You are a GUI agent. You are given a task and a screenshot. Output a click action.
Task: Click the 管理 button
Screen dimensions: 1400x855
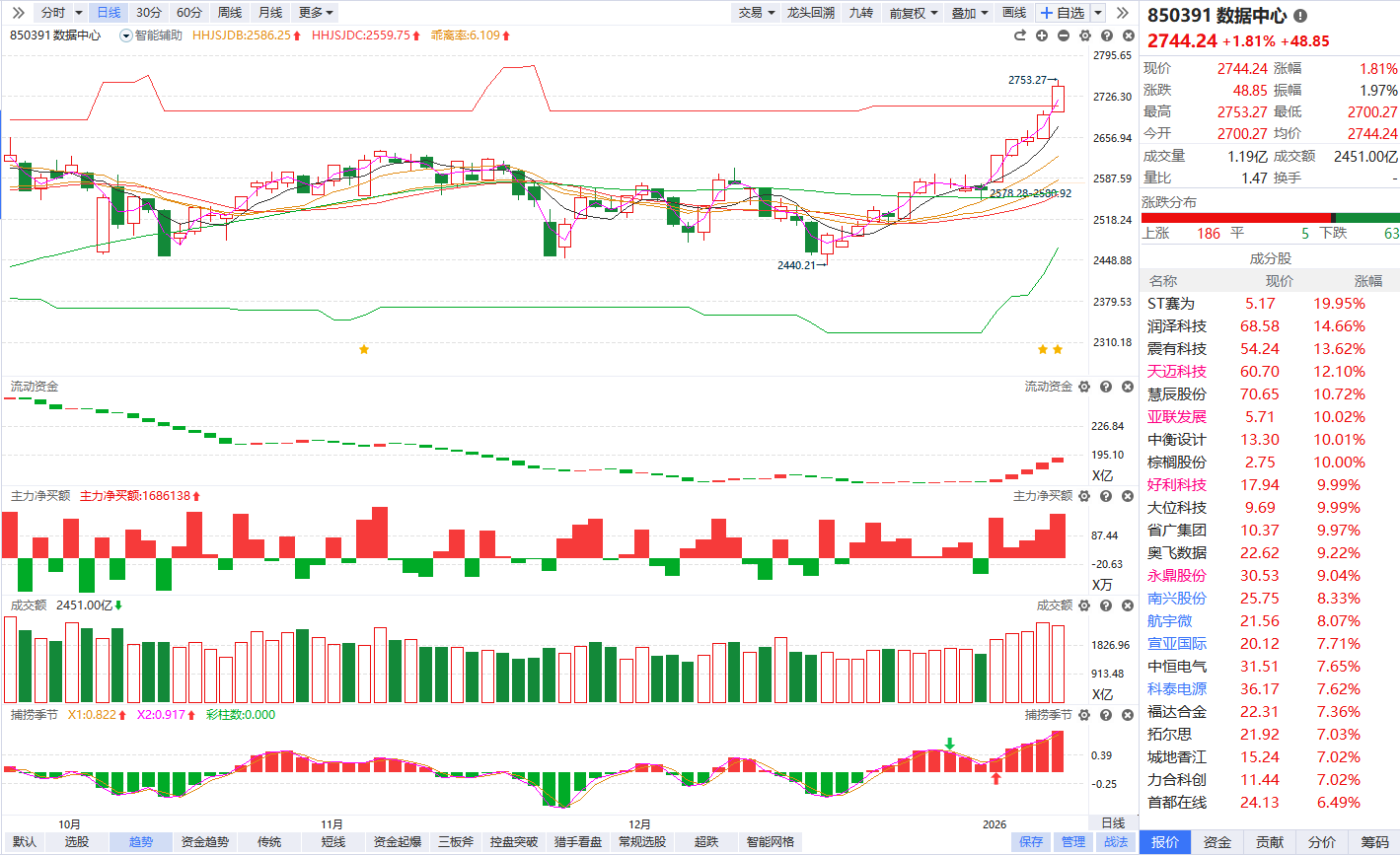click(x=1073, y=842)
